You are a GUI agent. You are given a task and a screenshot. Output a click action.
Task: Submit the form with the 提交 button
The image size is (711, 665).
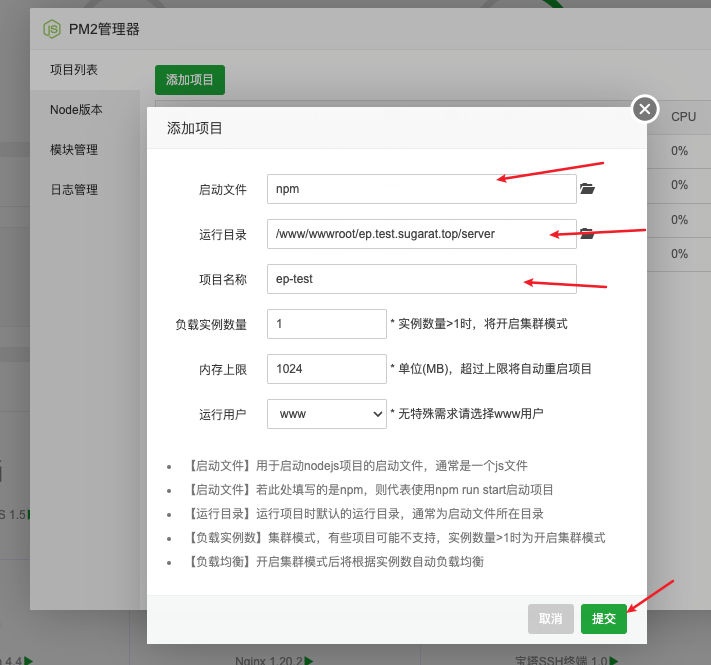[604, 619]
